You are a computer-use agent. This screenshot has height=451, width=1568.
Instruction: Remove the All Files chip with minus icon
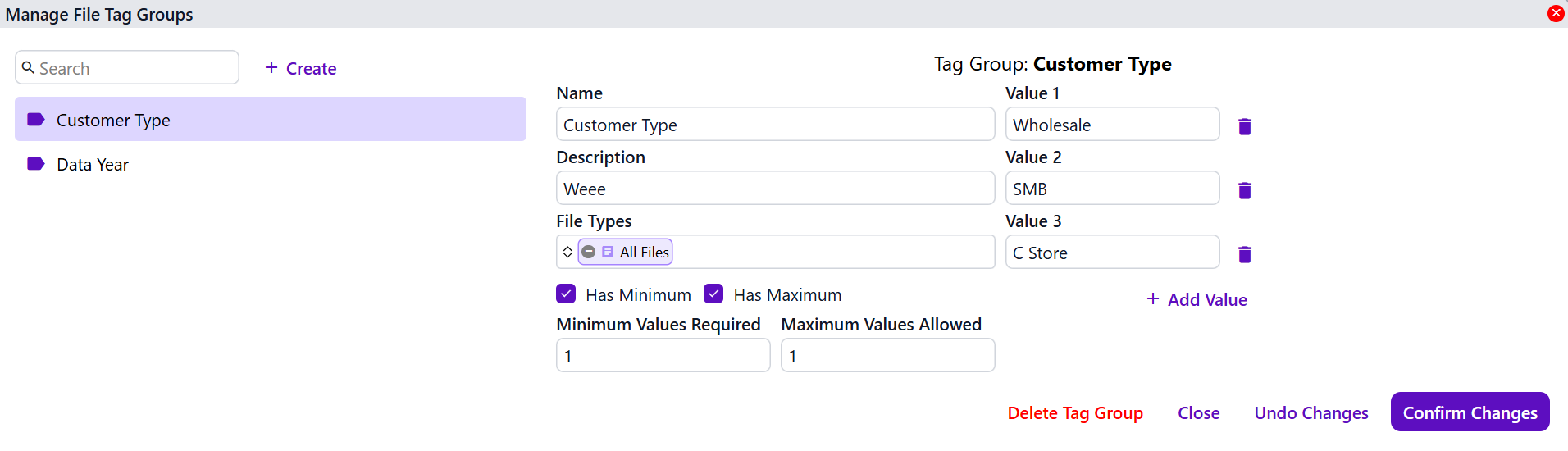point(589,253)
